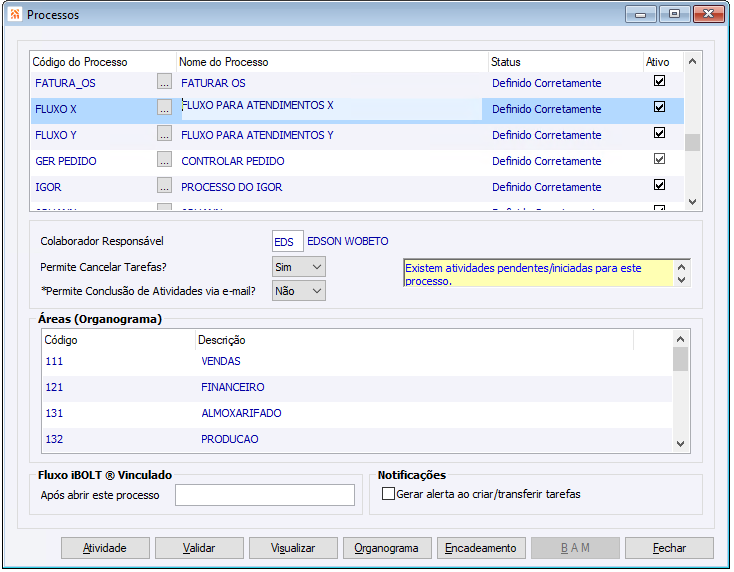
Task: Click the PROCESSO DO IGOR process name
Action: [x=231, y=187]
